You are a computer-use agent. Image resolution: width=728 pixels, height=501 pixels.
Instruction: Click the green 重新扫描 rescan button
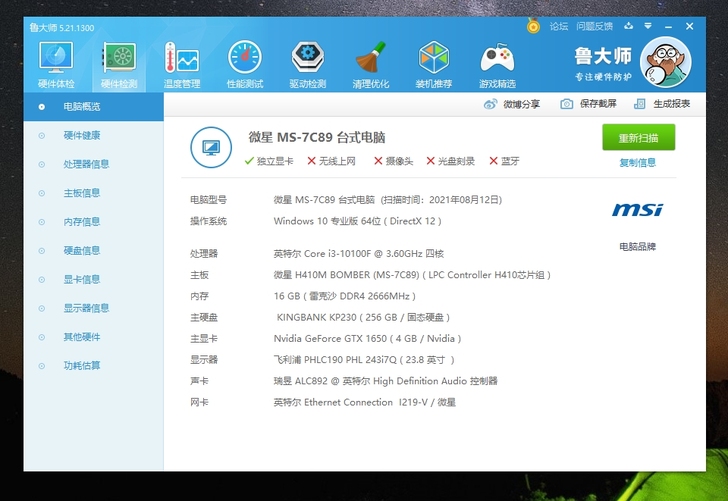(638, 137)
